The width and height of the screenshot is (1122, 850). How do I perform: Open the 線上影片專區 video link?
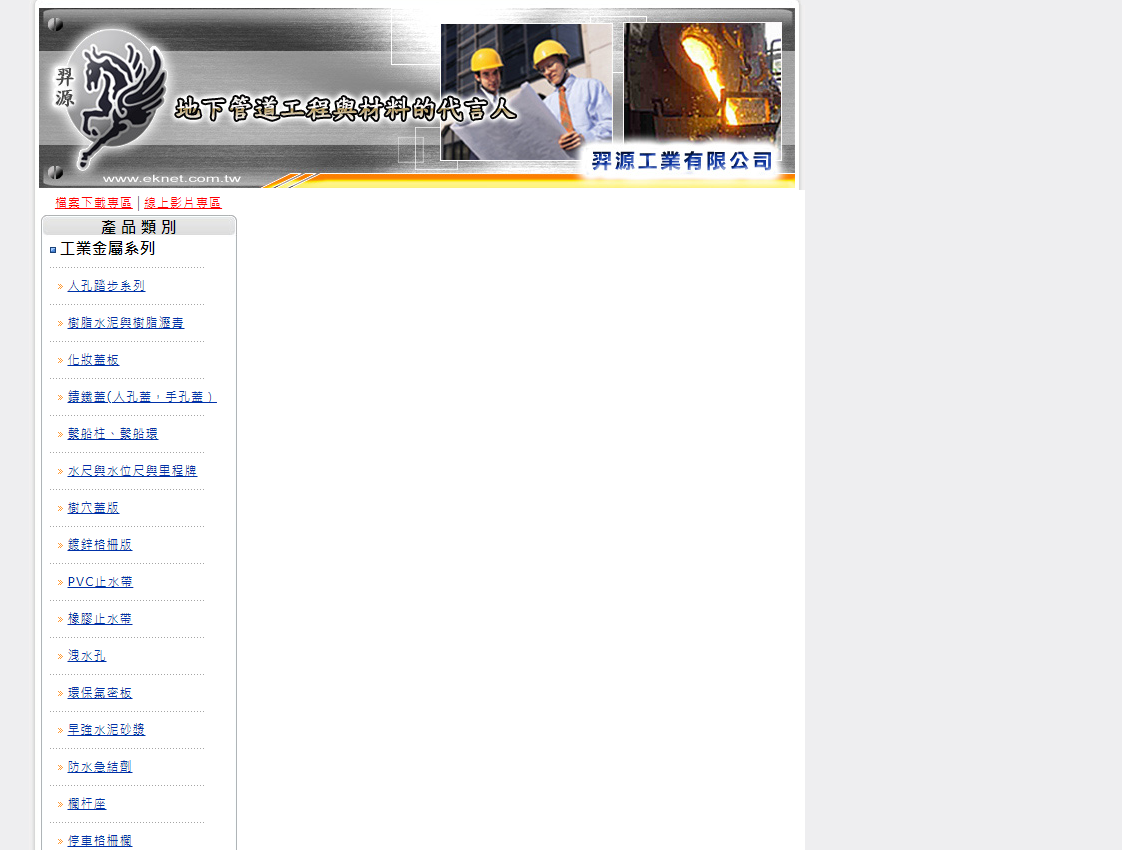[183, 202]
